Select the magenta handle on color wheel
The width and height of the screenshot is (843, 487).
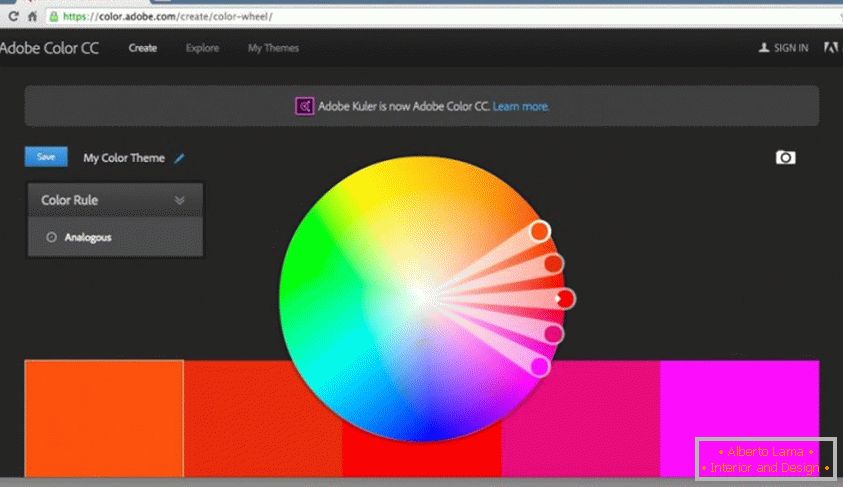coord(540,367)
